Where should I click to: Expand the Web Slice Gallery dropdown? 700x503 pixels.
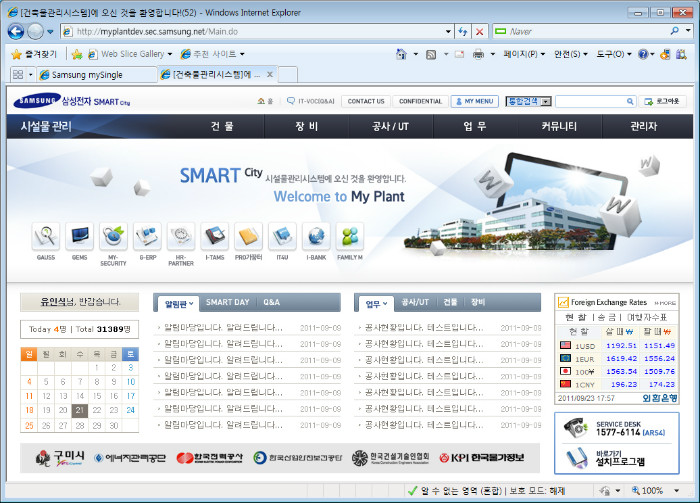170,54
